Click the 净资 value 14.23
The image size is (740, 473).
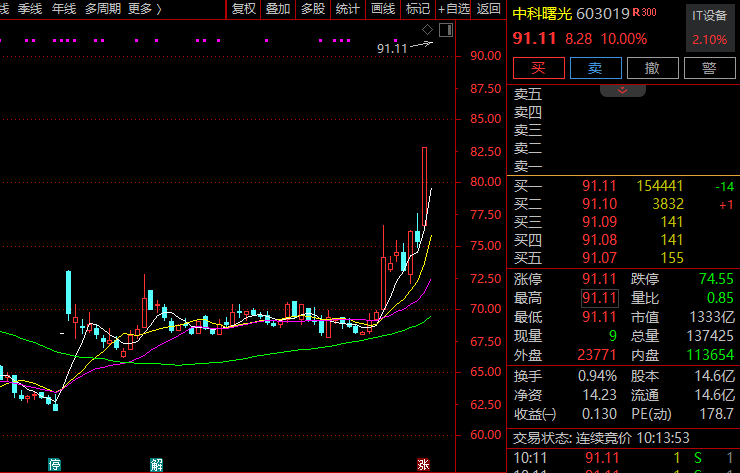pos(599,395)
